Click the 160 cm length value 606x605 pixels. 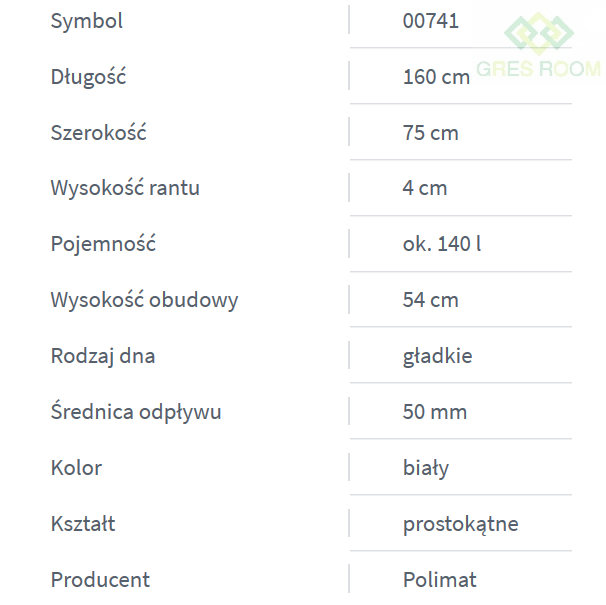pyautogui.click(x=436, y=77)
